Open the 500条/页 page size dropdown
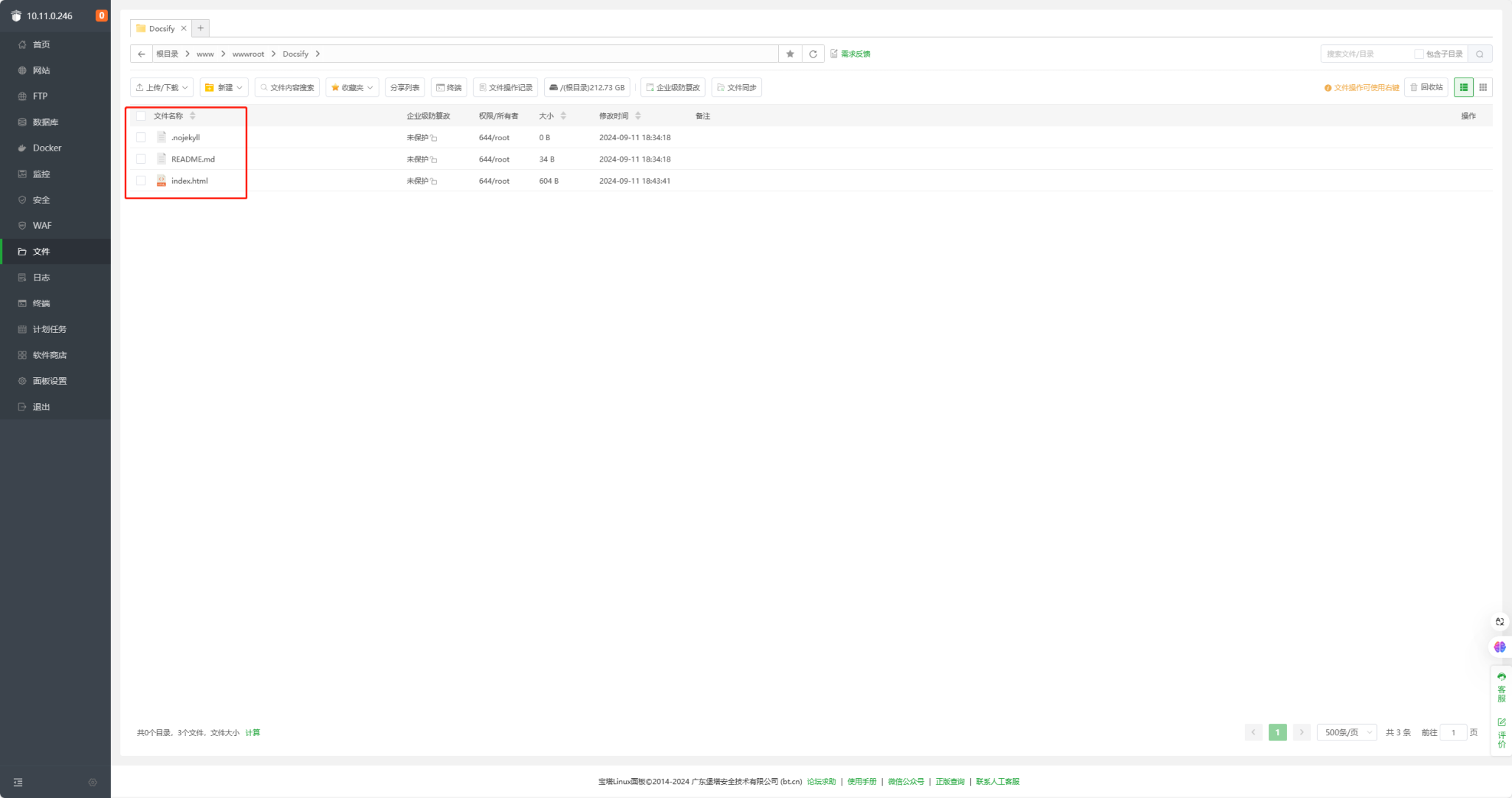 click(1347, 732)
